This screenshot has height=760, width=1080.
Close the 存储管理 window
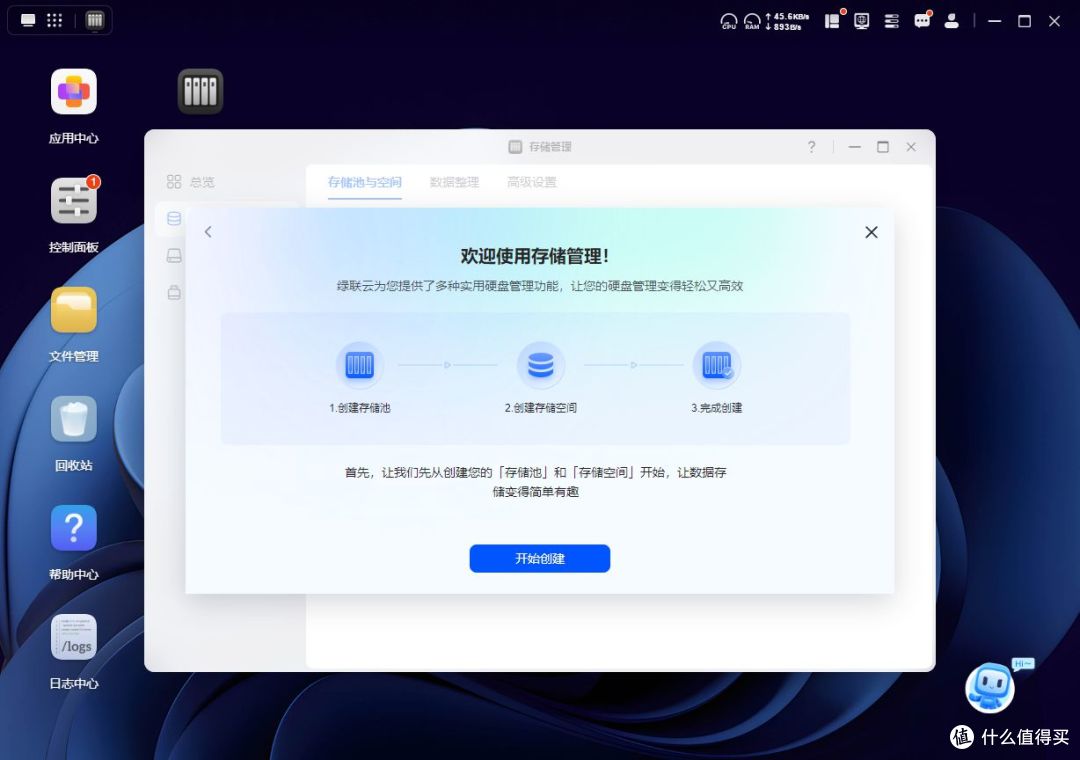pyautogui.click(x=911, y=147)
